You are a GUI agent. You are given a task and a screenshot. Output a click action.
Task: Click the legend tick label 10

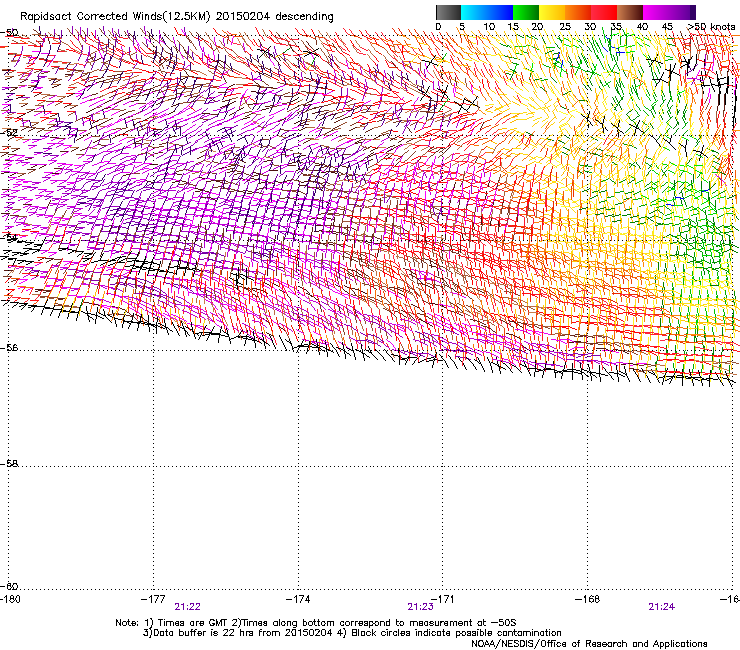click(489, 26)
